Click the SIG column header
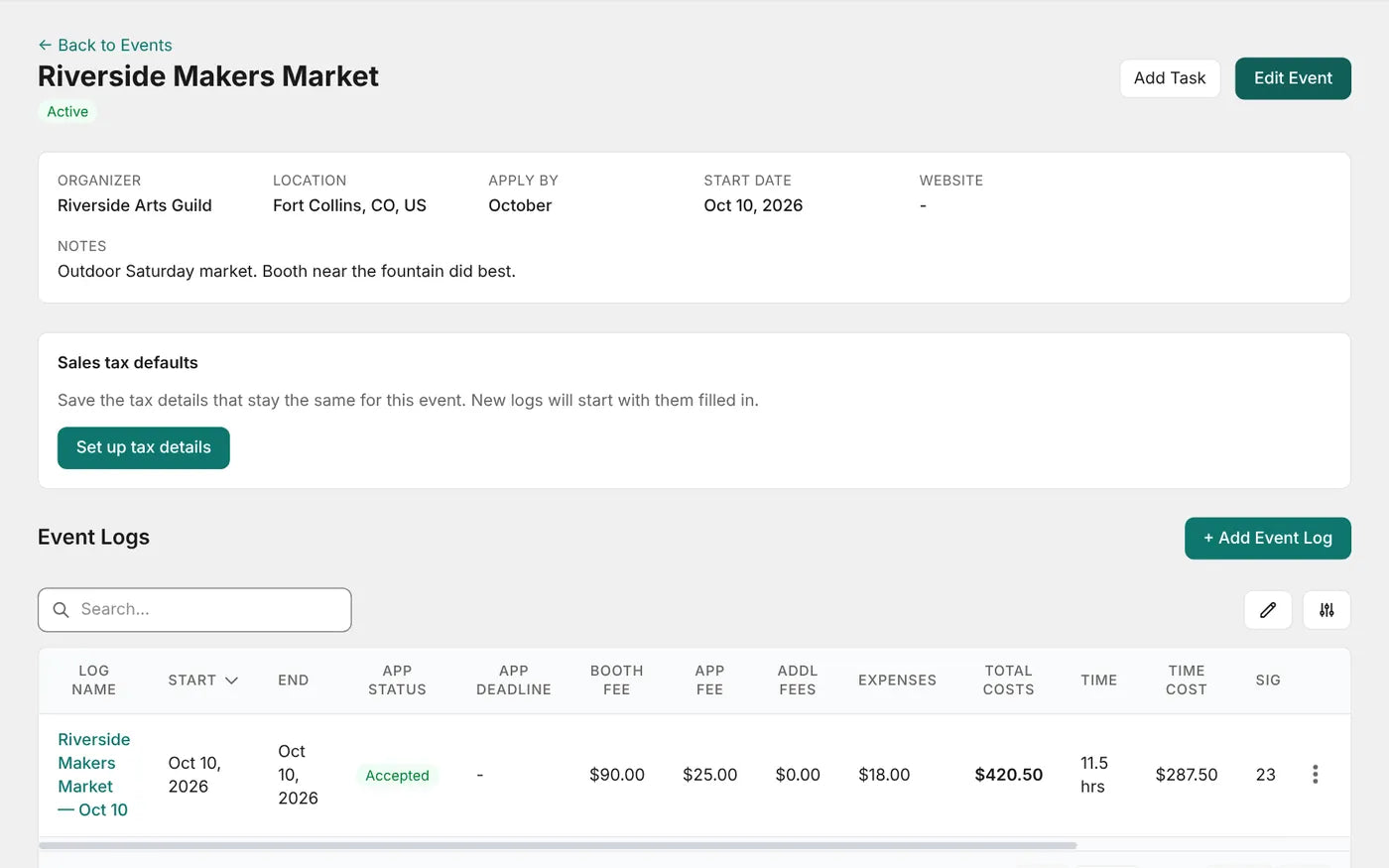 pos(1268,681)
